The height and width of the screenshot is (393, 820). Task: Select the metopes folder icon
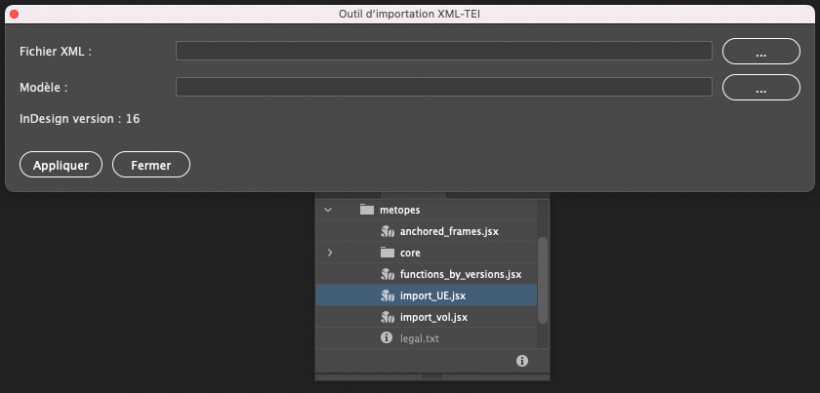click(367, 210)
